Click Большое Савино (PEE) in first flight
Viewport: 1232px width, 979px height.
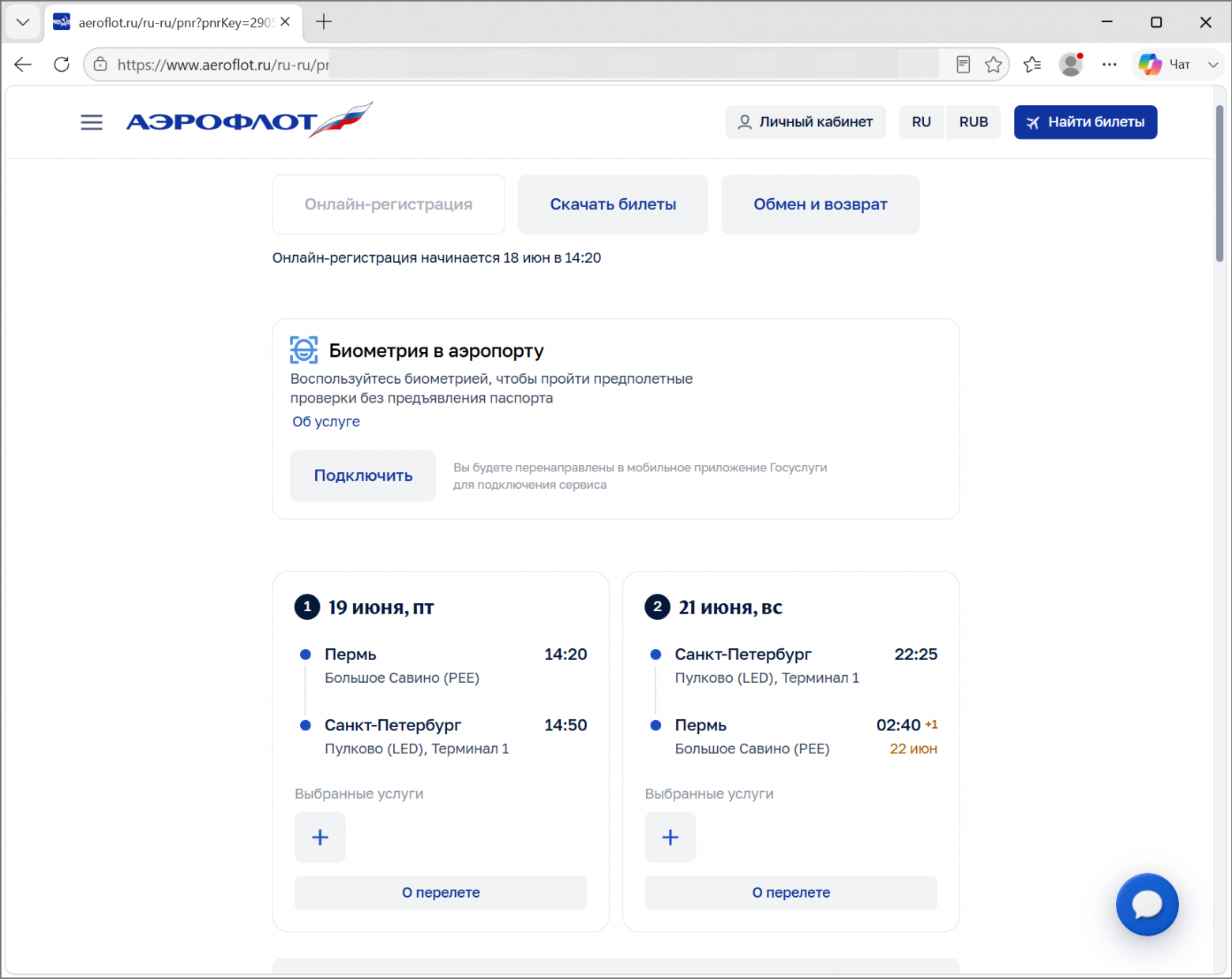click(x=402, y=678)
